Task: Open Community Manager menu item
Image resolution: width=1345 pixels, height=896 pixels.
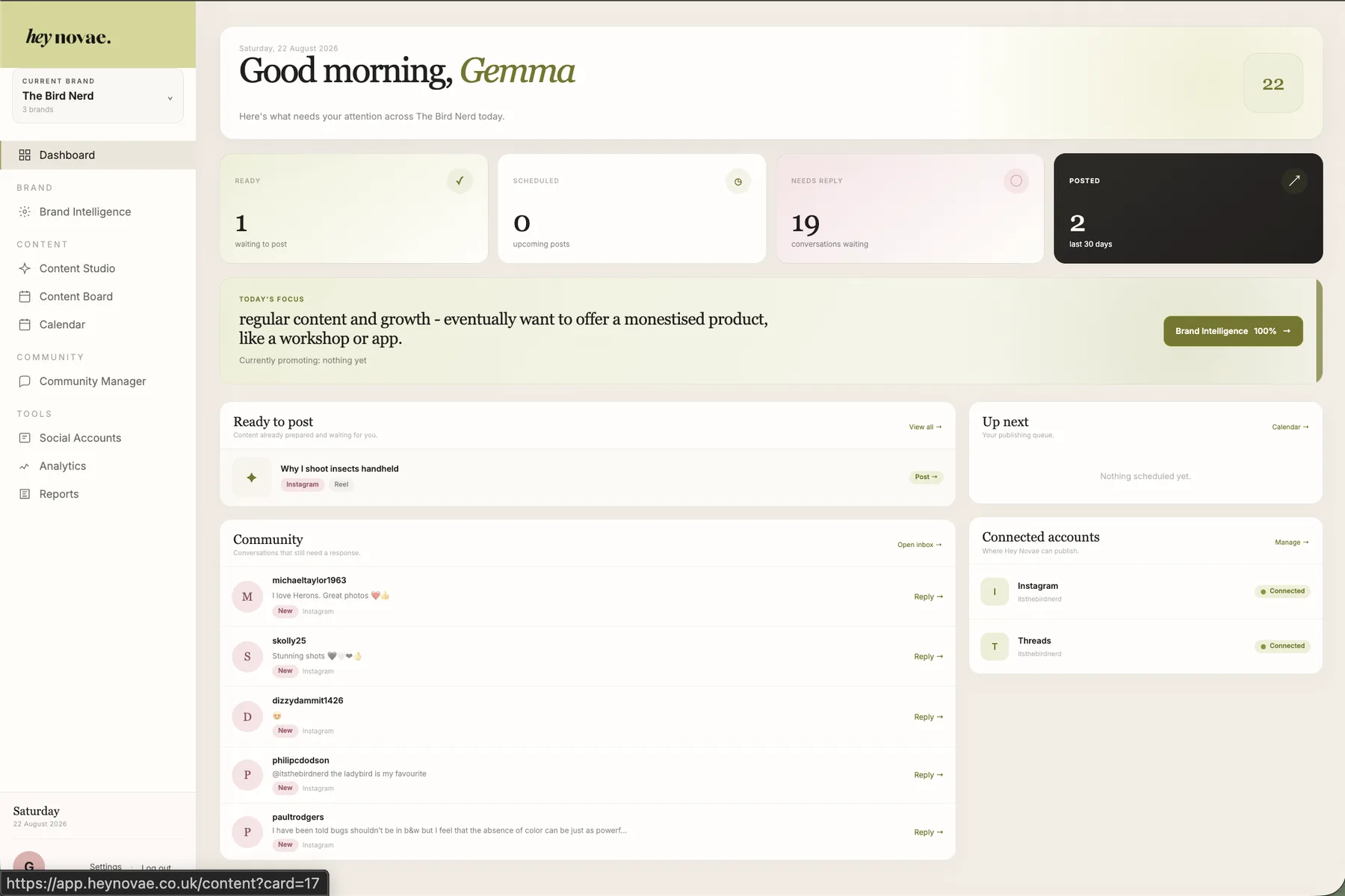Action: tap(98, 381)
